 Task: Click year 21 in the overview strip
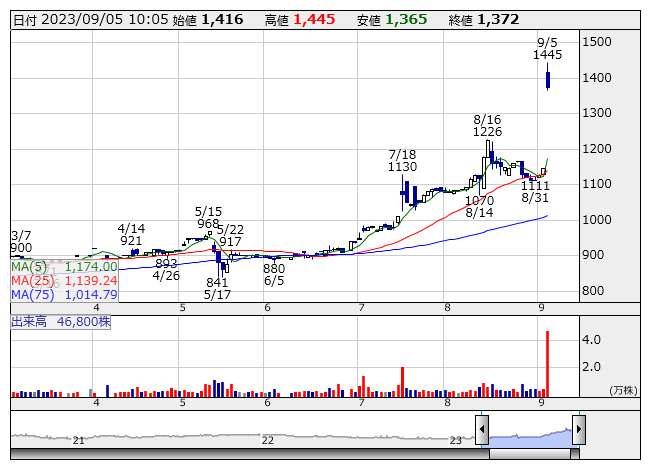coord(78,440)
